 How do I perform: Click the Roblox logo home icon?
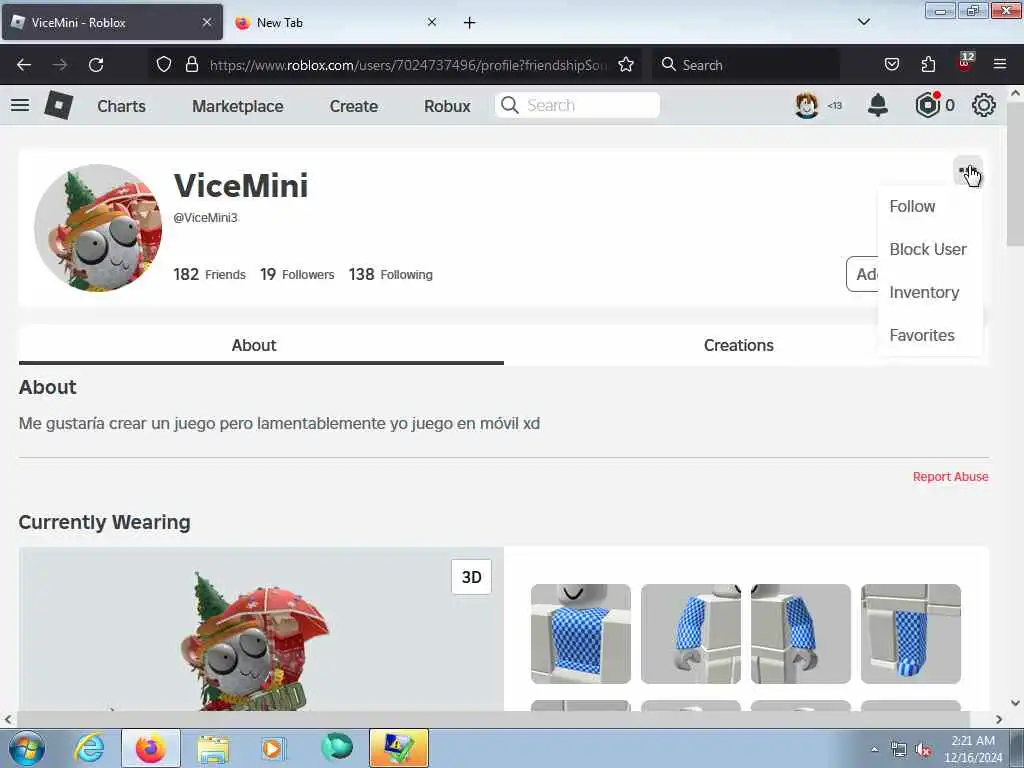58,105
